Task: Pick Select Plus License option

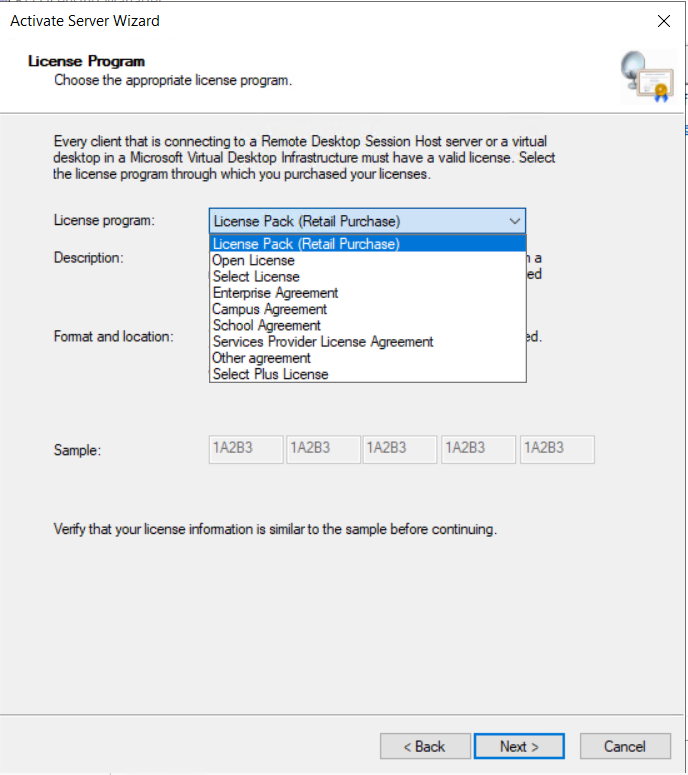Action: [270, 374]
